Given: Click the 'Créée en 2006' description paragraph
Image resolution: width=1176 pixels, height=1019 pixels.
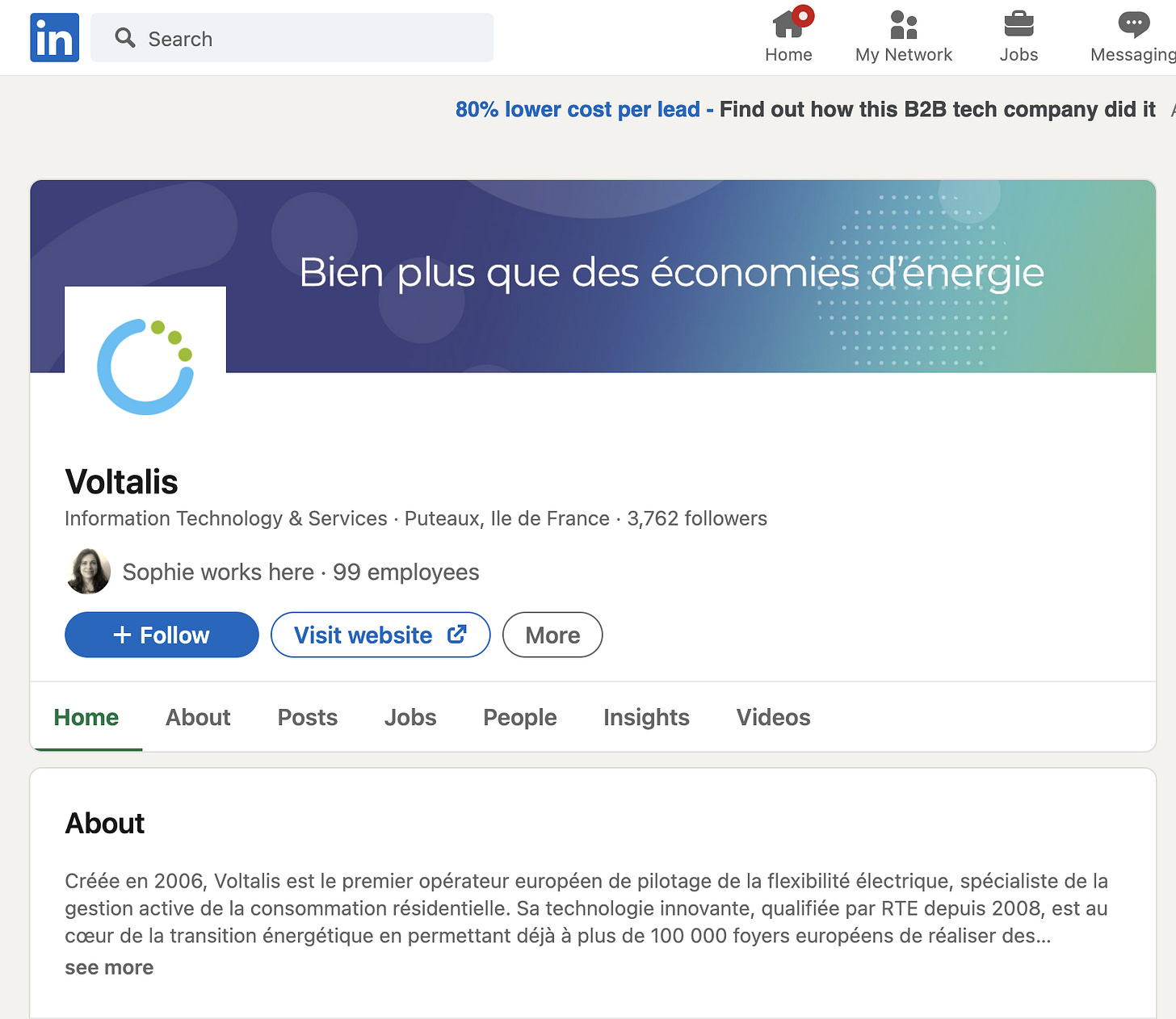Looking at the screenshot, I should point(586,908).
